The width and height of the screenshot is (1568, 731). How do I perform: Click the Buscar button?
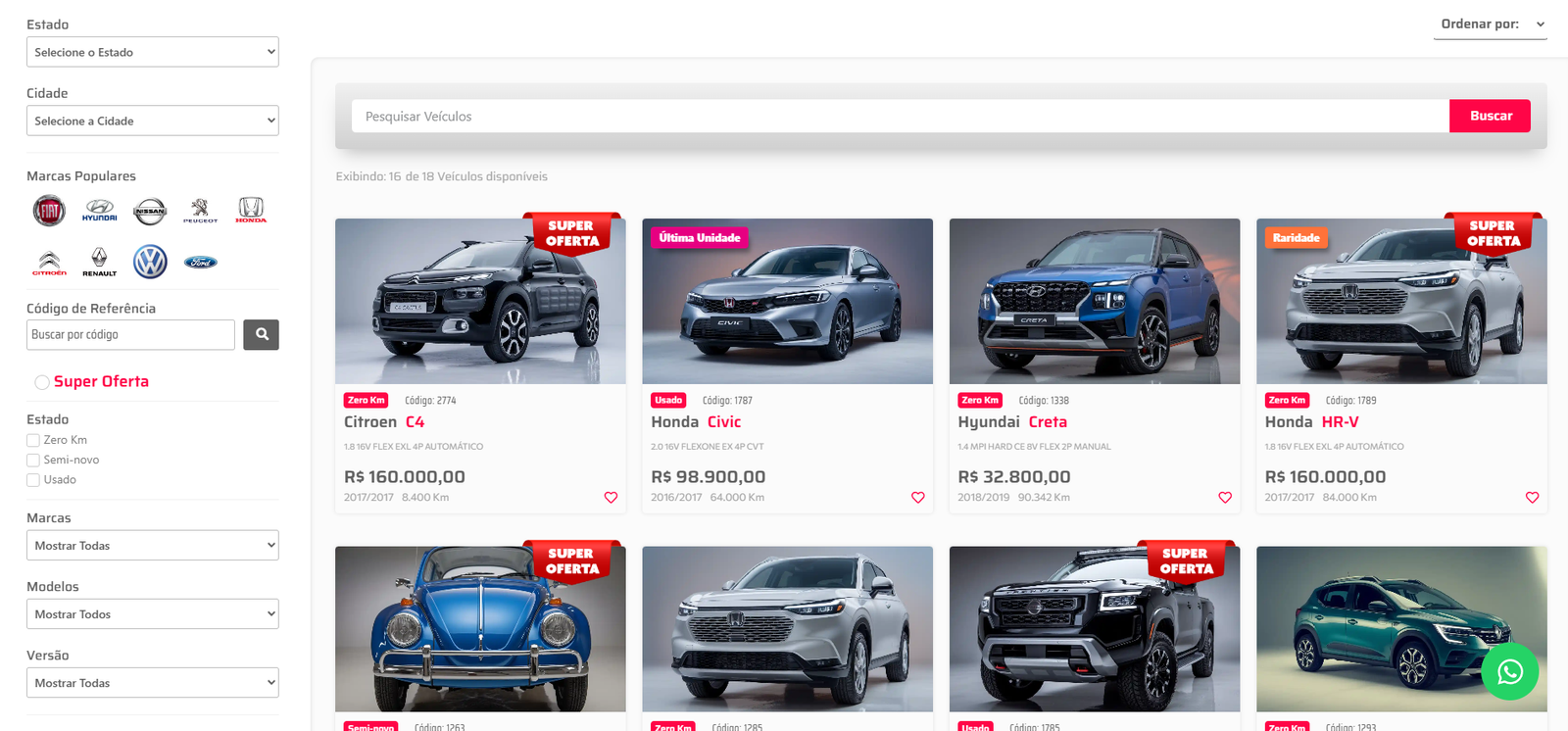1490,116
